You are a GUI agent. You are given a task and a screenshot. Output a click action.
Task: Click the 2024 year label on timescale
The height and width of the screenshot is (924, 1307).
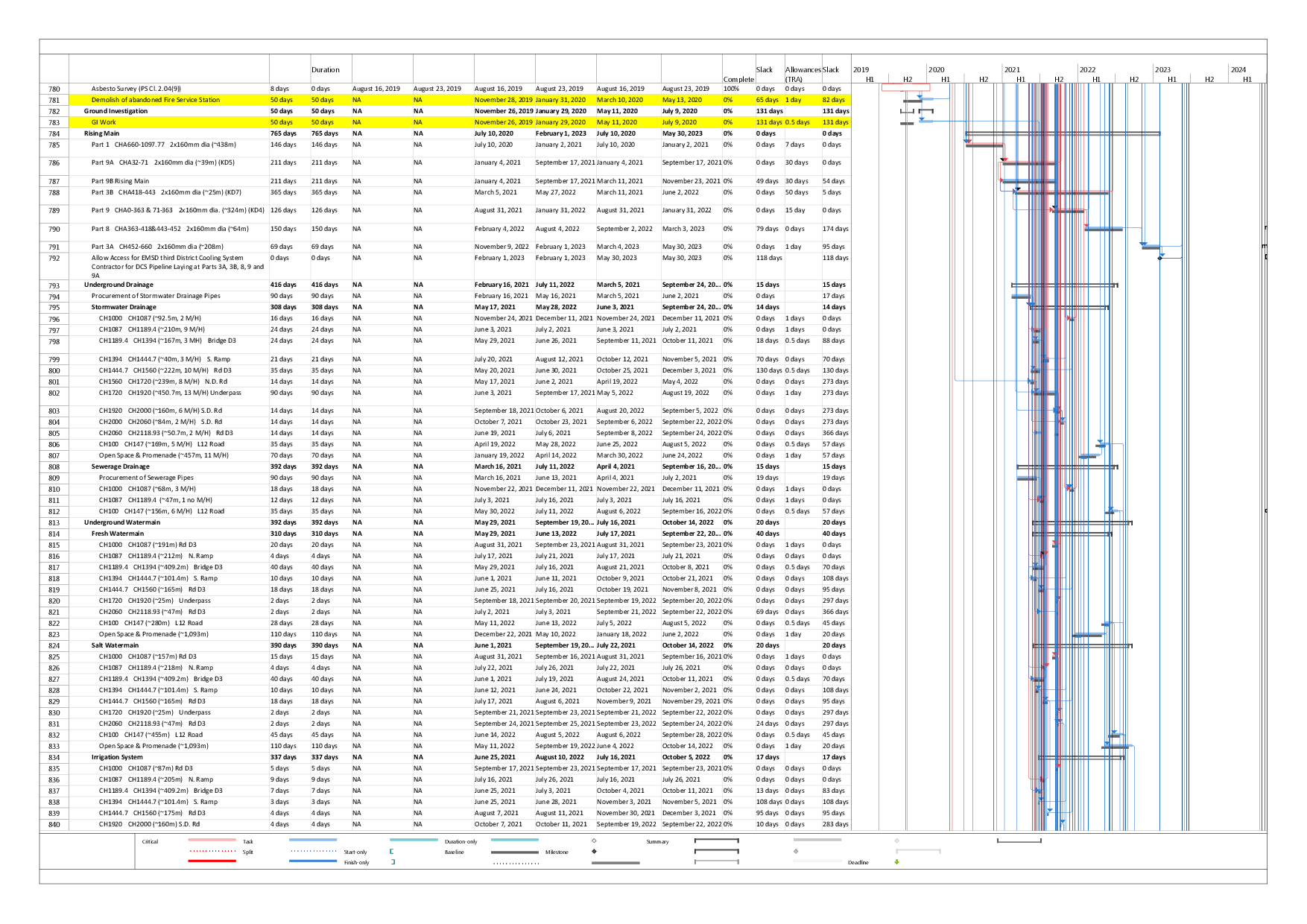[x=1238, y=70]
